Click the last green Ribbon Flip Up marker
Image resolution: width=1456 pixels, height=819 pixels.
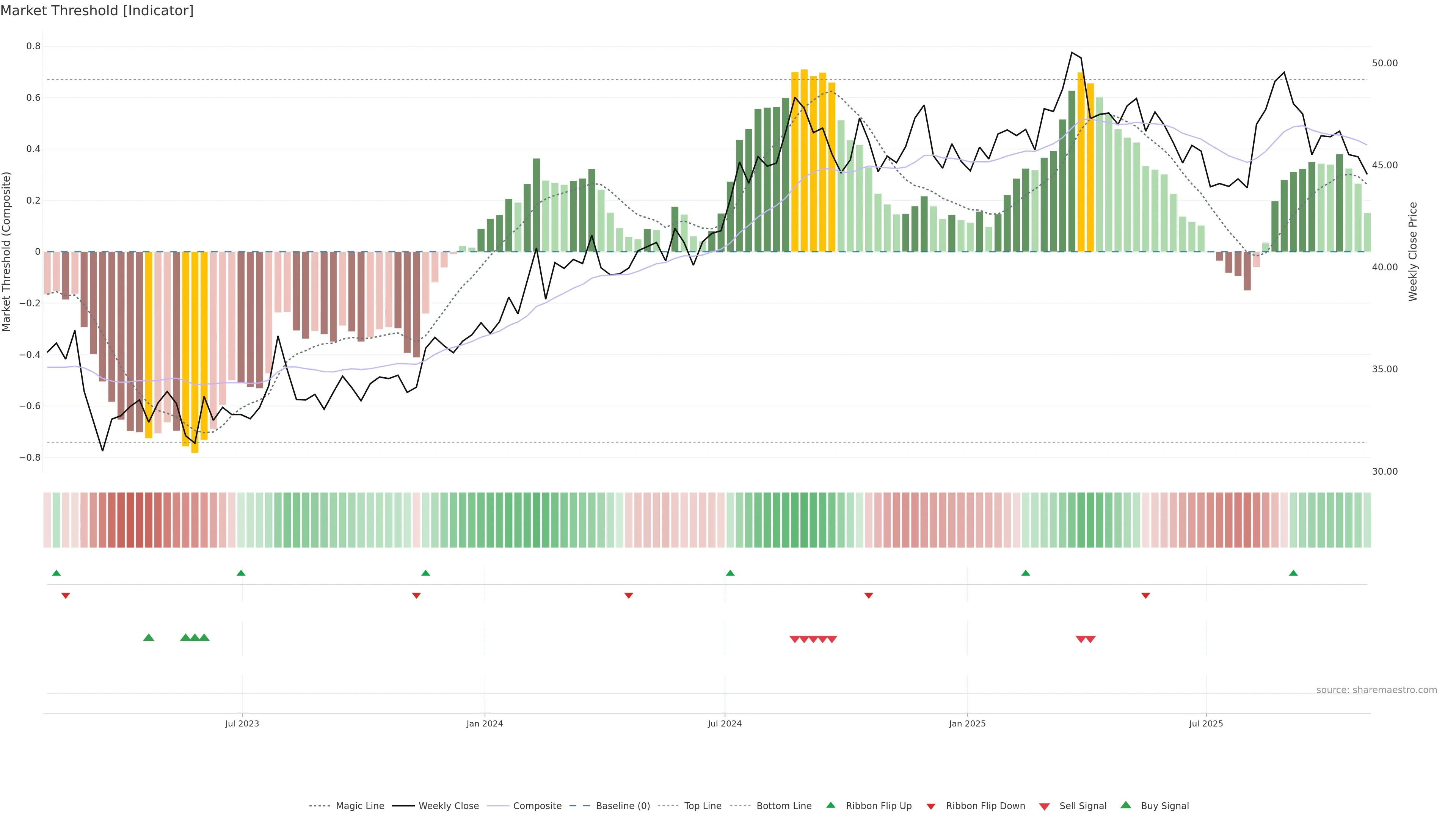(x=1293, y=573)
